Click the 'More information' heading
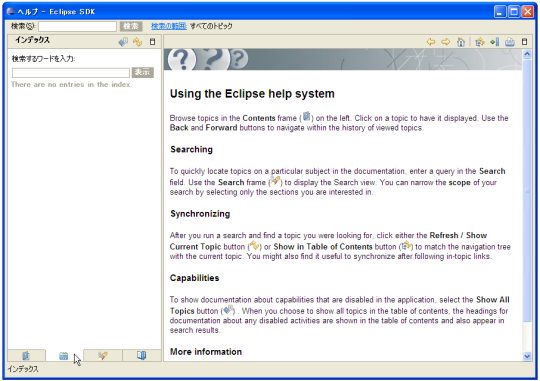The width and height of the screenshot is (540, 381). [206, 352]
